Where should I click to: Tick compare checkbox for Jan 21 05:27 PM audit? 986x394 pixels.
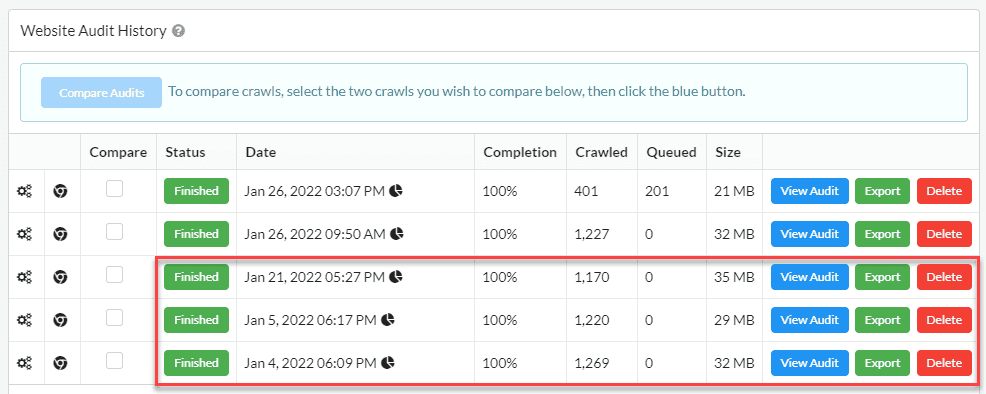pos(114,275)
